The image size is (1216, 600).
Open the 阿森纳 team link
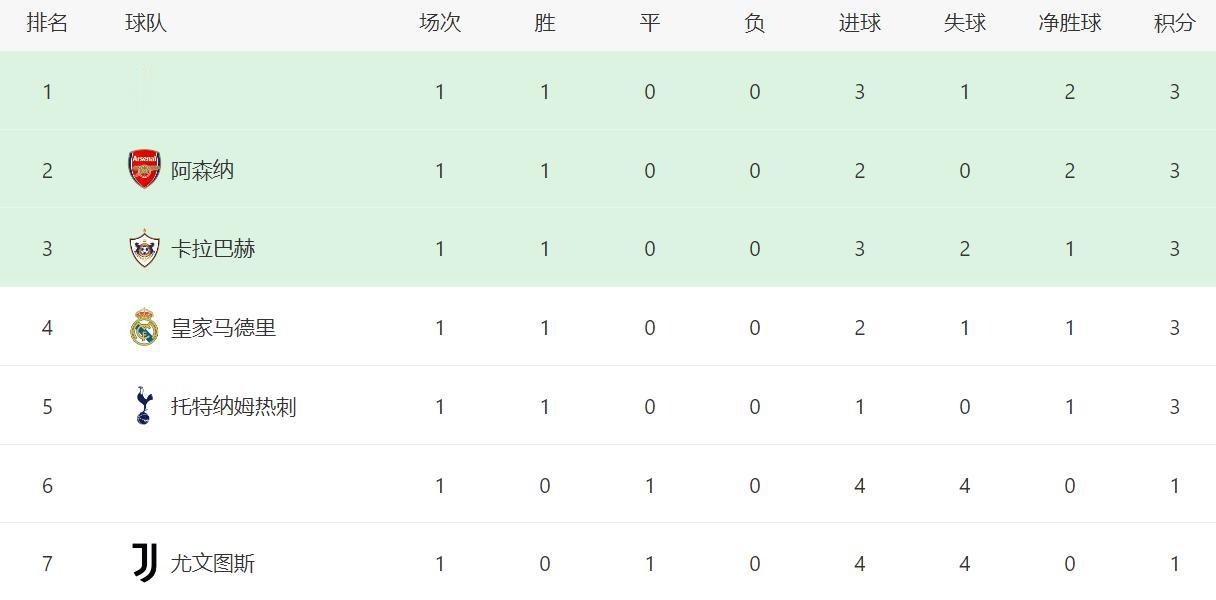(x=202, y=170)
